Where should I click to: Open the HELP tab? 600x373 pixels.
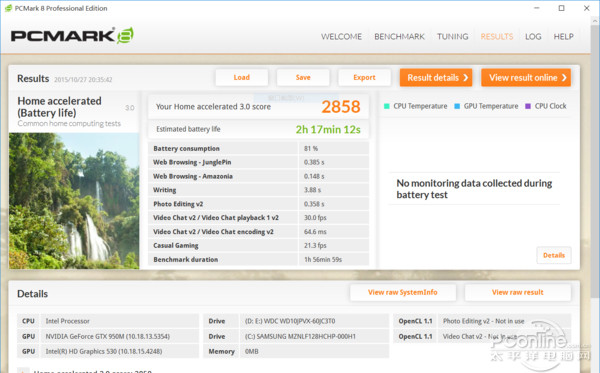tap(563, 37)
